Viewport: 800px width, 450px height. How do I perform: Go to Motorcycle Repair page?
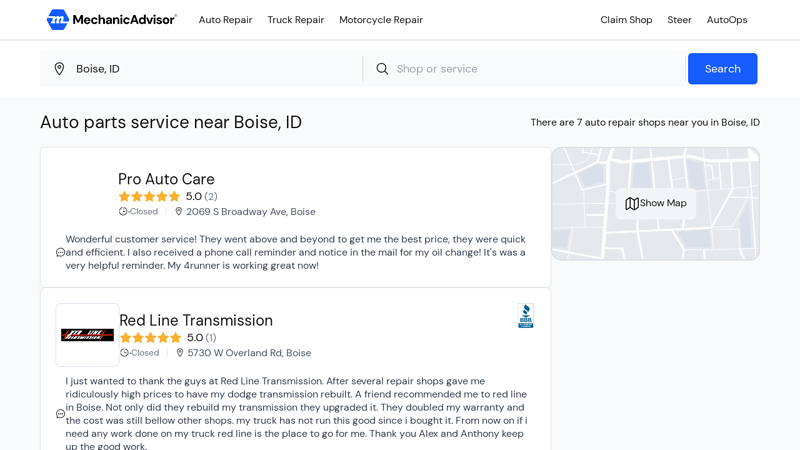point(381,20)
